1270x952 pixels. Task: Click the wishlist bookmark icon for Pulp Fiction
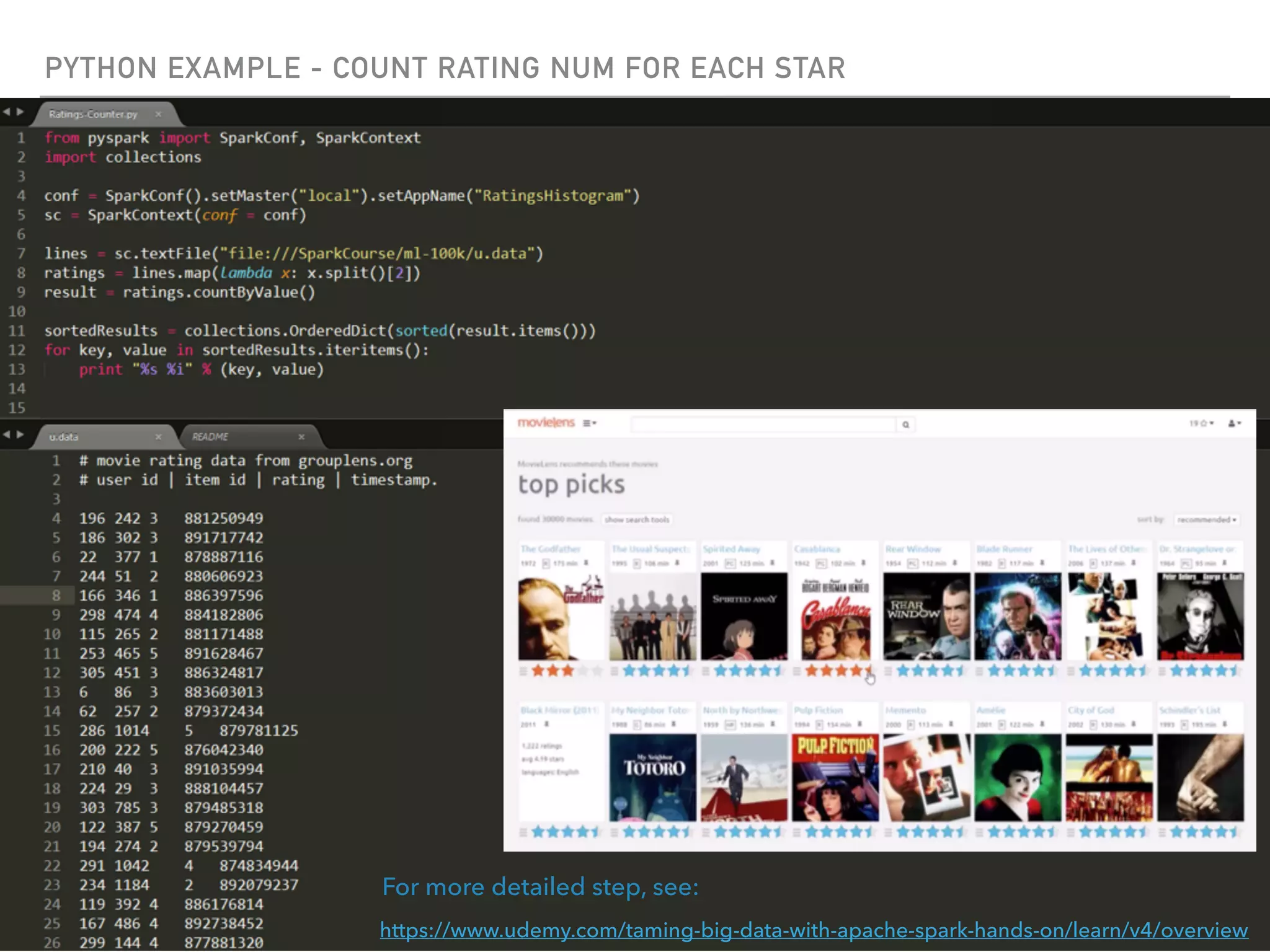[859, 725]
